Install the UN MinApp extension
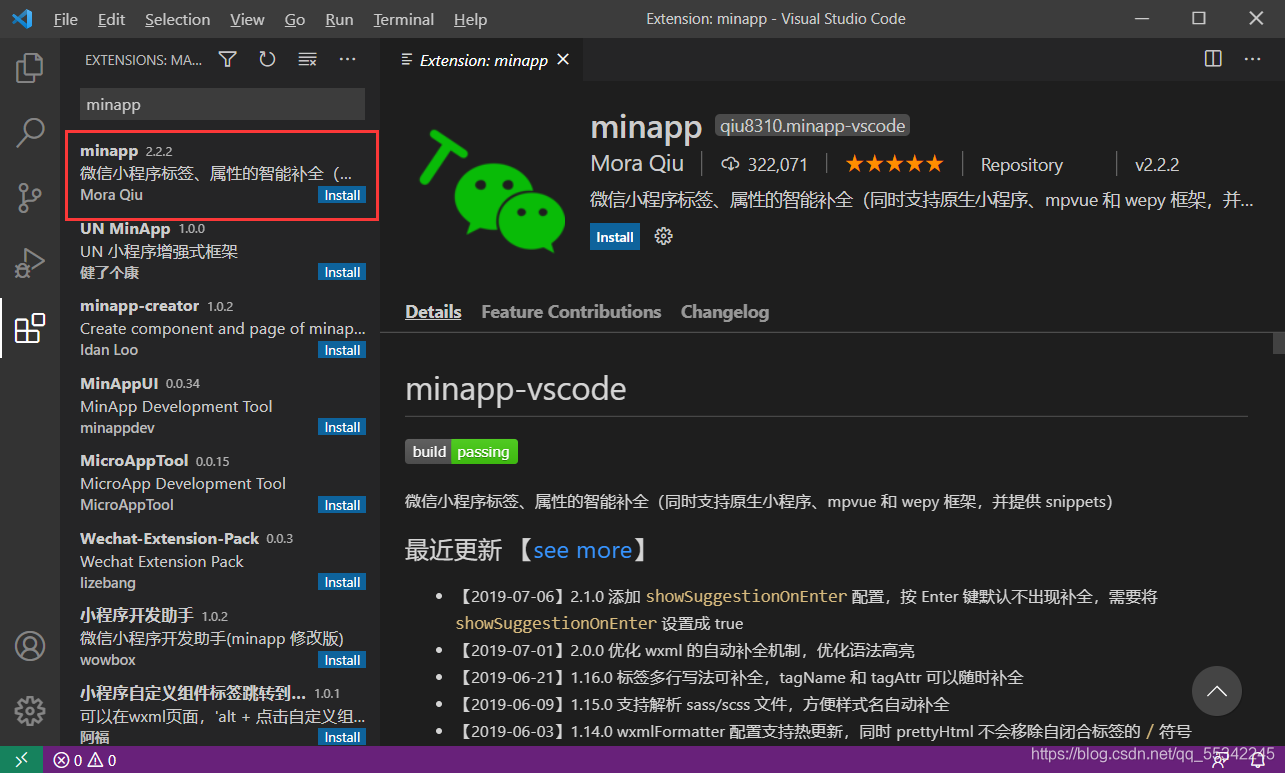The height and width of the screenshot is (773, 1285). (342, 272)
